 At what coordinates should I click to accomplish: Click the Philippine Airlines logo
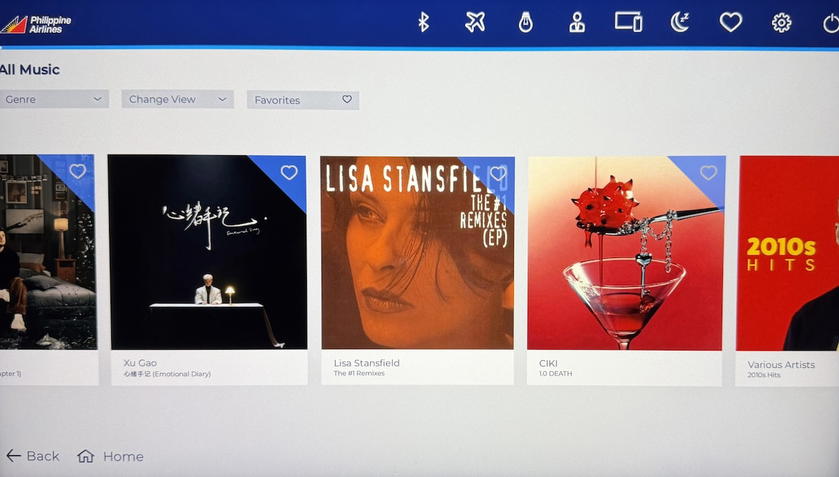click(x=36, y=24)
